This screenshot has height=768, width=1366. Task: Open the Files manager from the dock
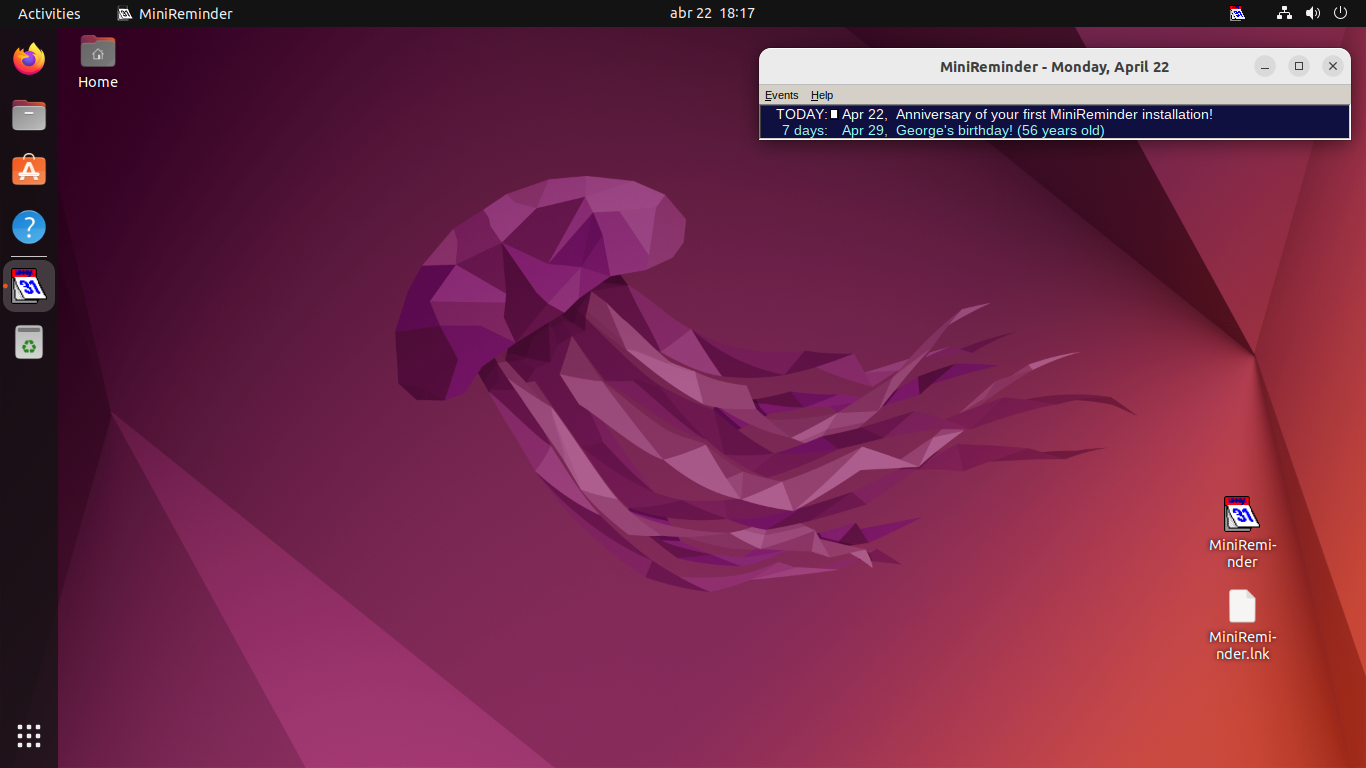29,115
